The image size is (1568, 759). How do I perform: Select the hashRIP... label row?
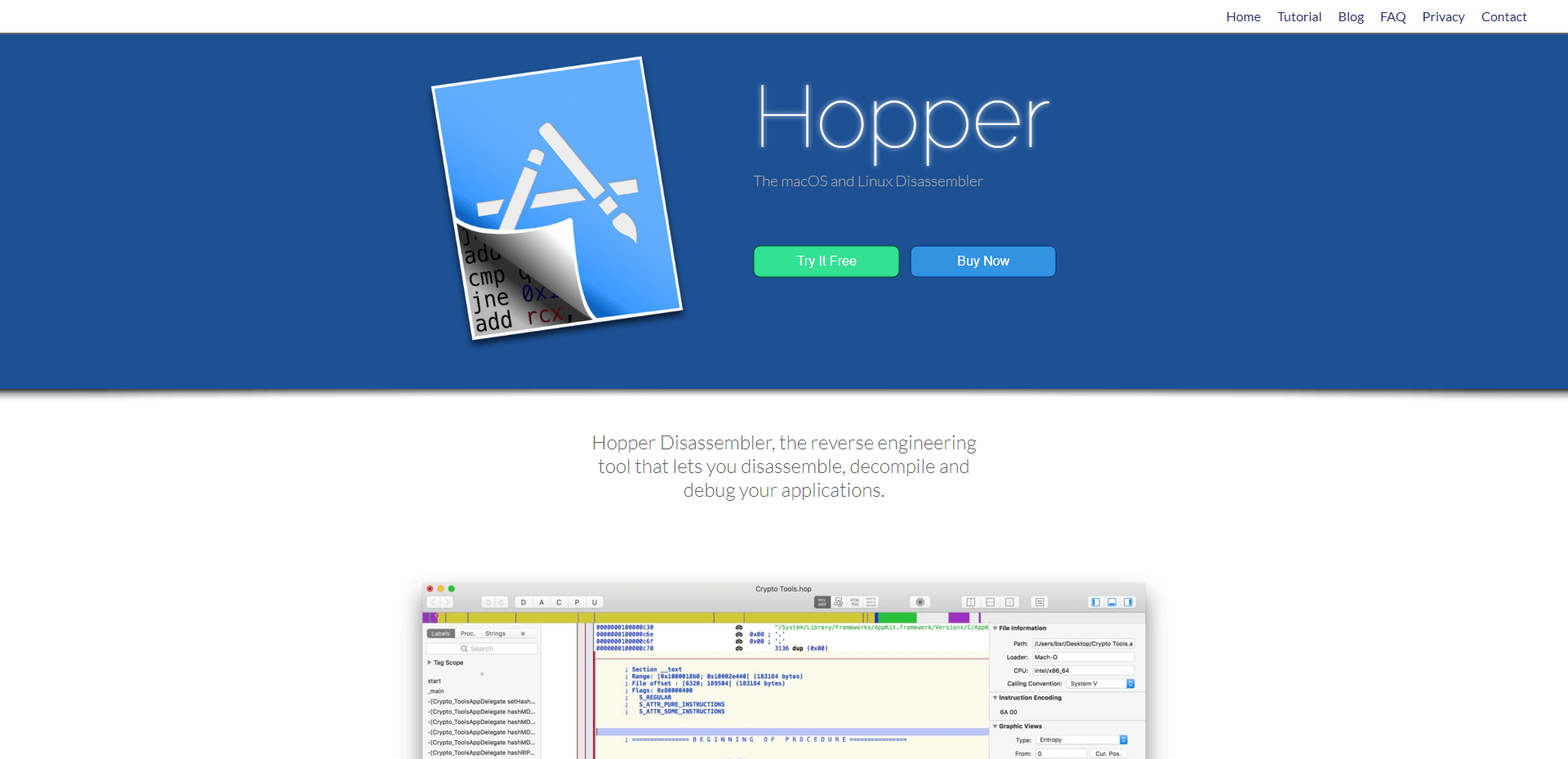point(482,752)
